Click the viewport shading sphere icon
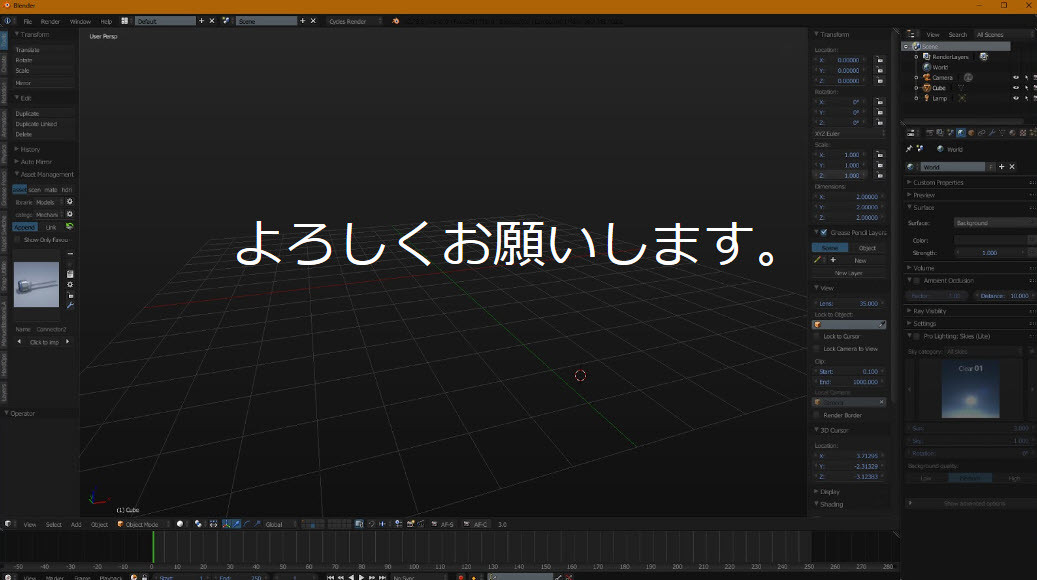The image size is (1037, 580). tap(180, 524)
